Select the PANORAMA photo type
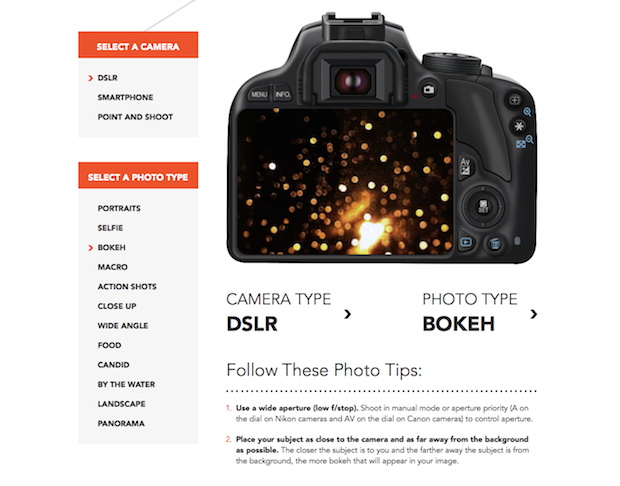The image size is (620, 486). [121, 424]
